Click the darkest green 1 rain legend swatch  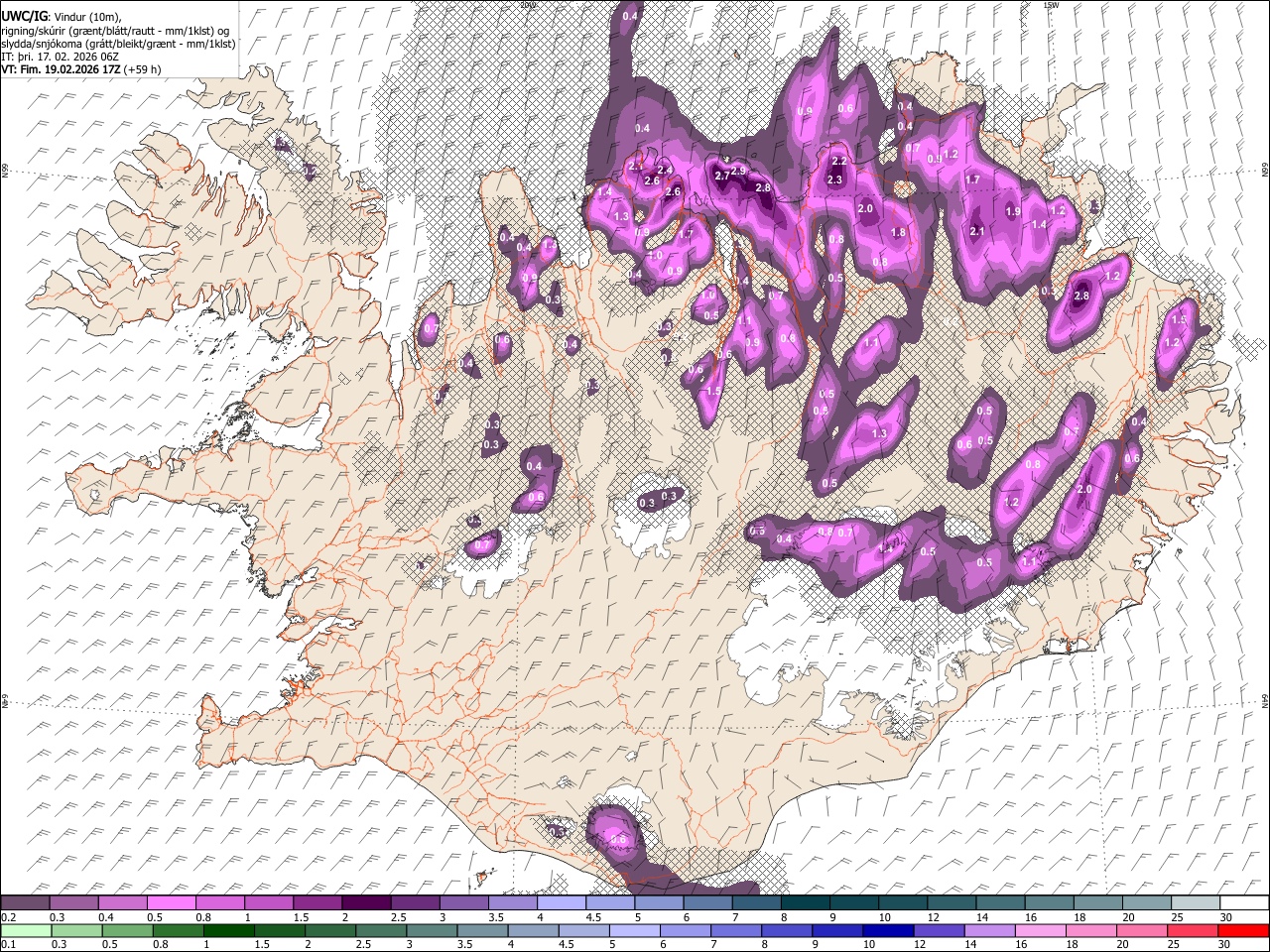[229, 932]
